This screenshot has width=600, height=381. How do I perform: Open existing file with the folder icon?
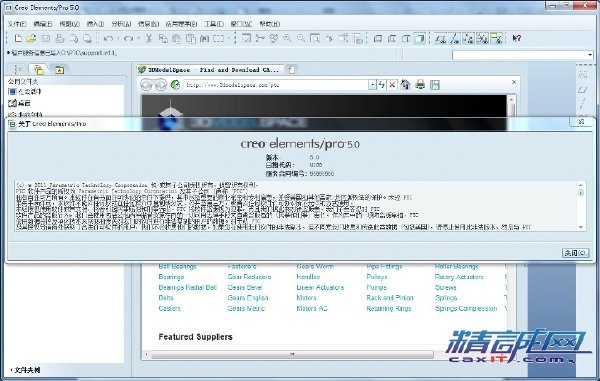31,38
